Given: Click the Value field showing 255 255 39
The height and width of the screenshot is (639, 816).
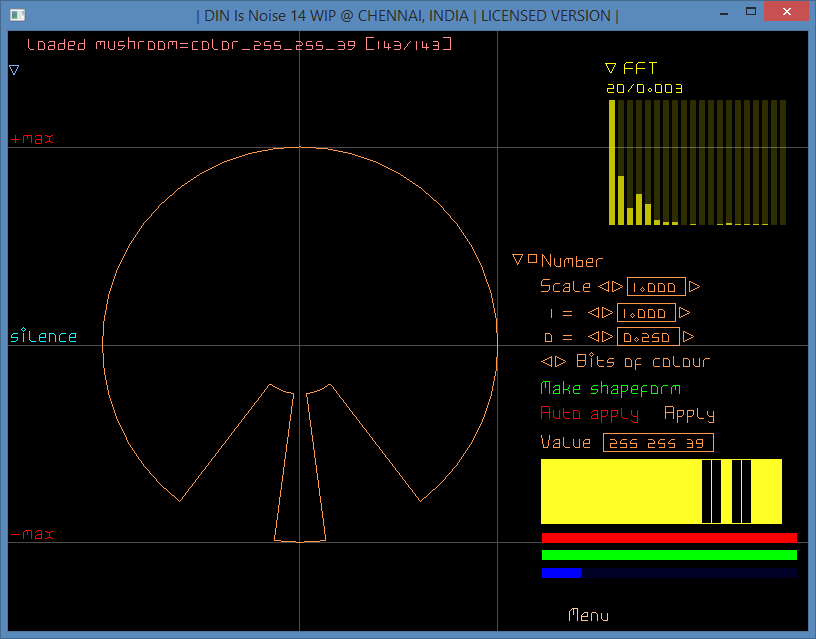Looking at the screenshot, I should click(658, 442).
